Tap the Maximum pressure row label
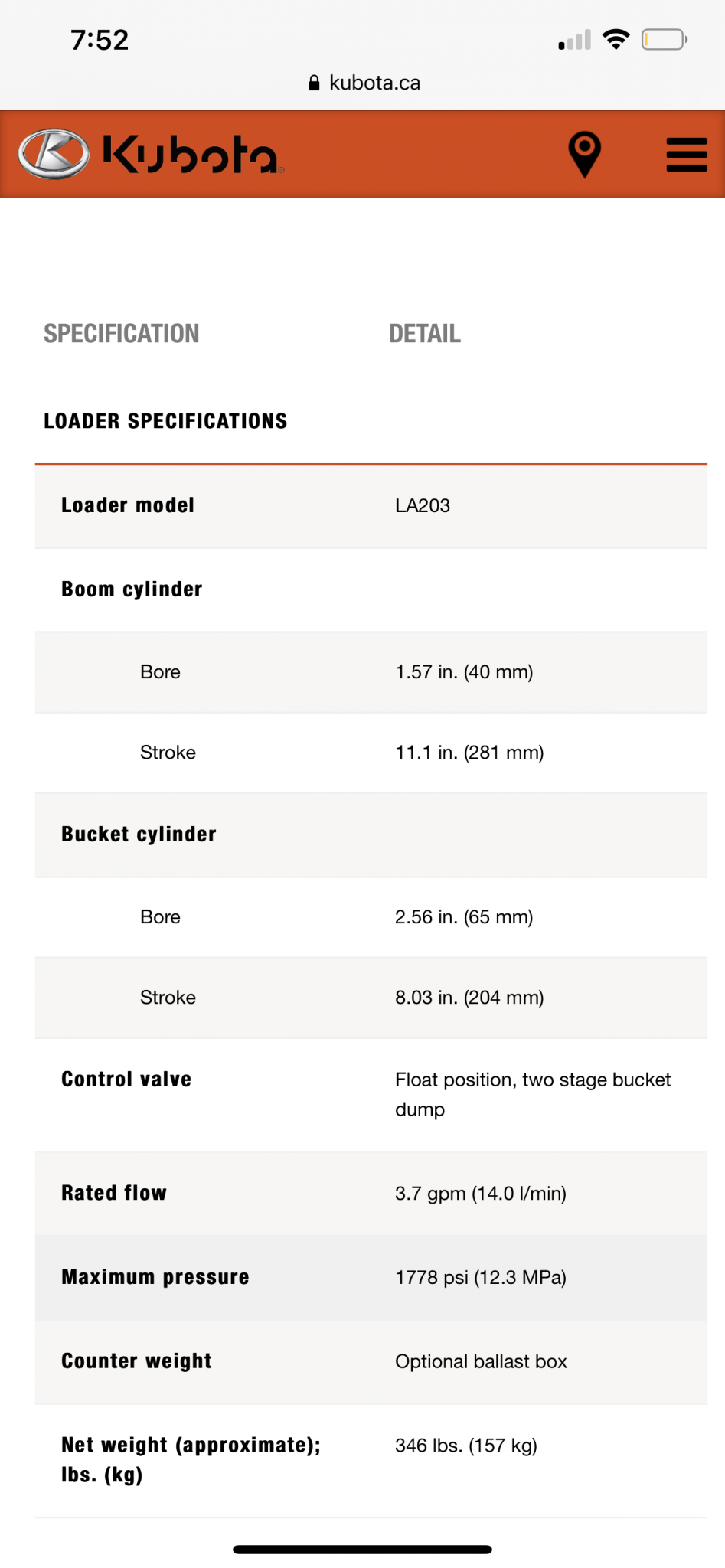Image resolution: width=725 pixels, height=1568 pixels. [x=155, y=1277]
